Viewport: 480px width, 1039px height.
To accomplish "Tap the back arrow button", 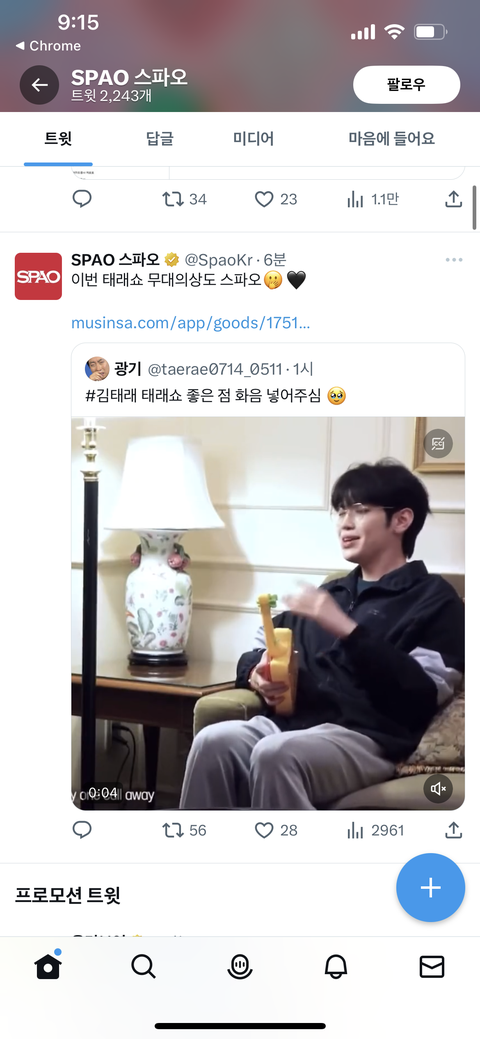I will pos(39,85).
